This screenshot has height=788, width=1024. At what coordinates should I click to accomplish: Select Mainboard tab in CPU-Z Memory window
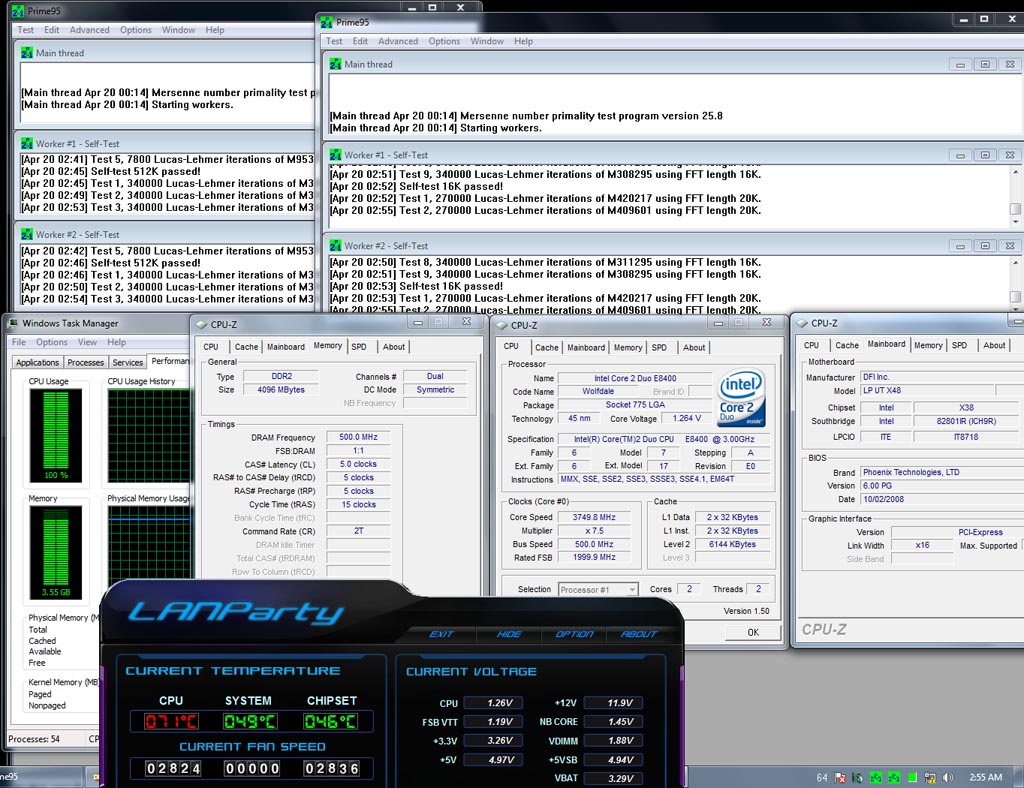(x=285, y=347)
